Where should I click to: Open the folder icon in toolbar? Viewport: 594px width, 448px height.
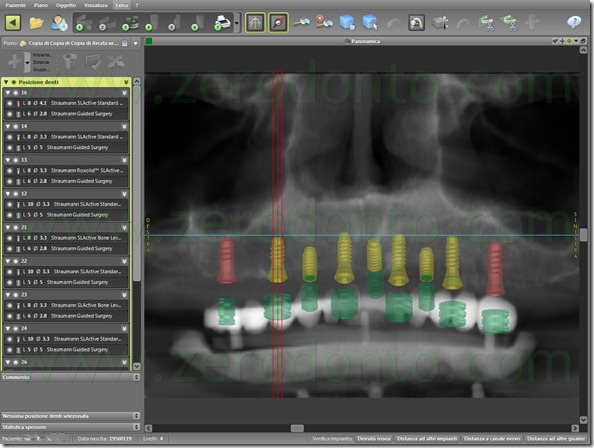pos(36,23)
